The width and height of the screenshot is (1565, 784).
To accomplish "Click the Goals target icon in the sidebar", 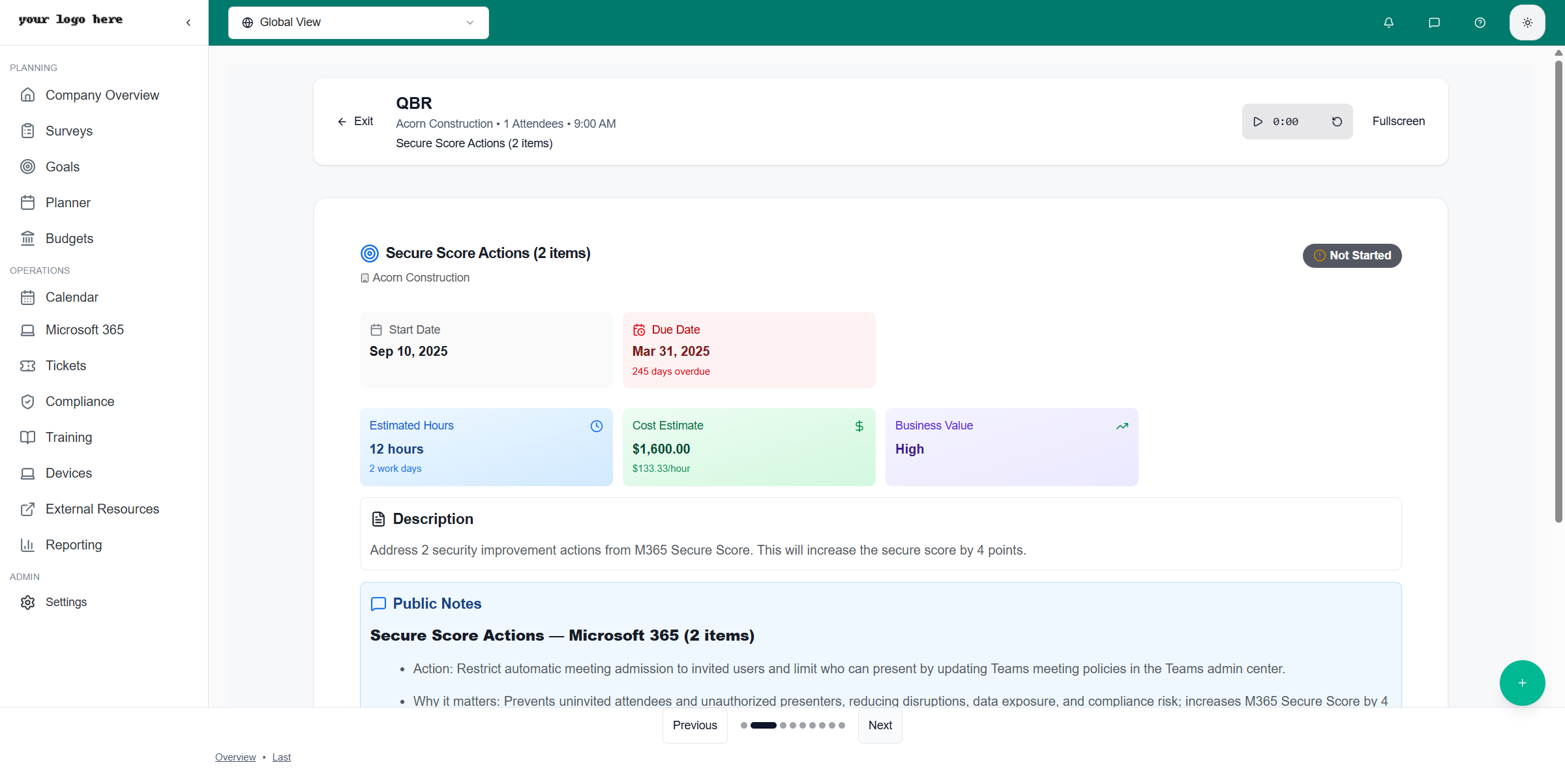I will pos(27,167).
